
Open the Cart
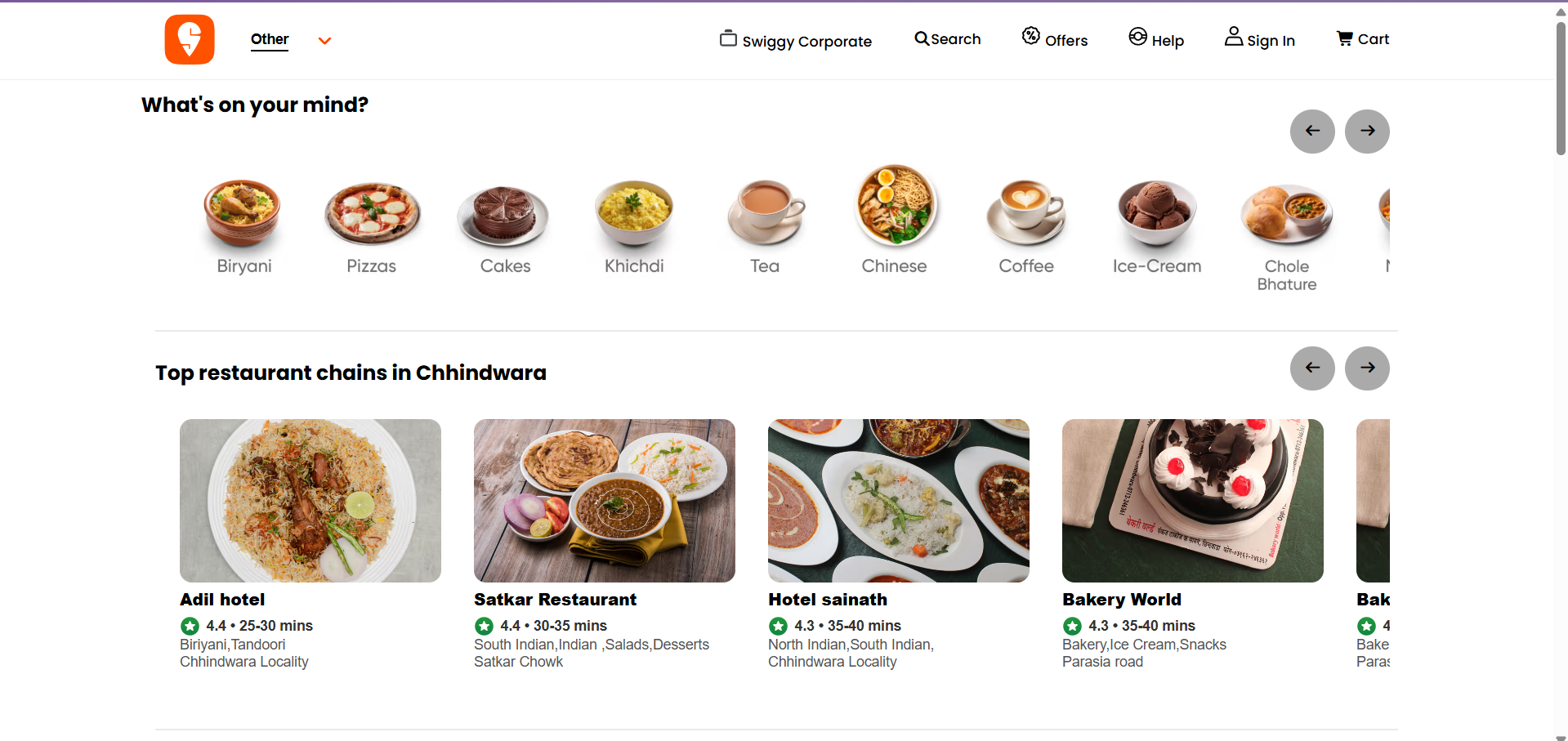pos(1362,38)
